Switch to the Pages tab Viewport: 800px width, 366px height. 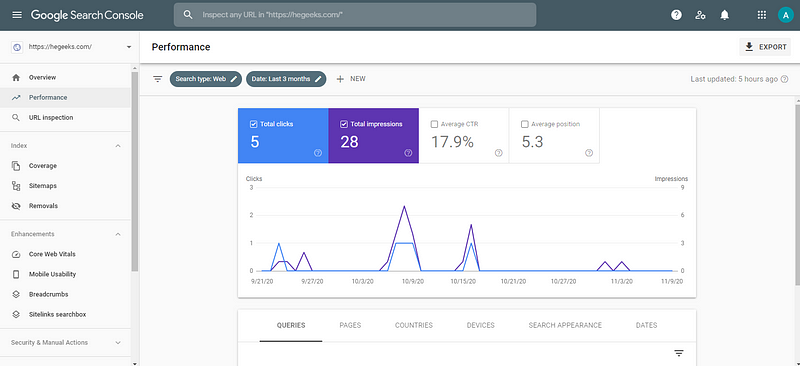click(x=350, y=325)
